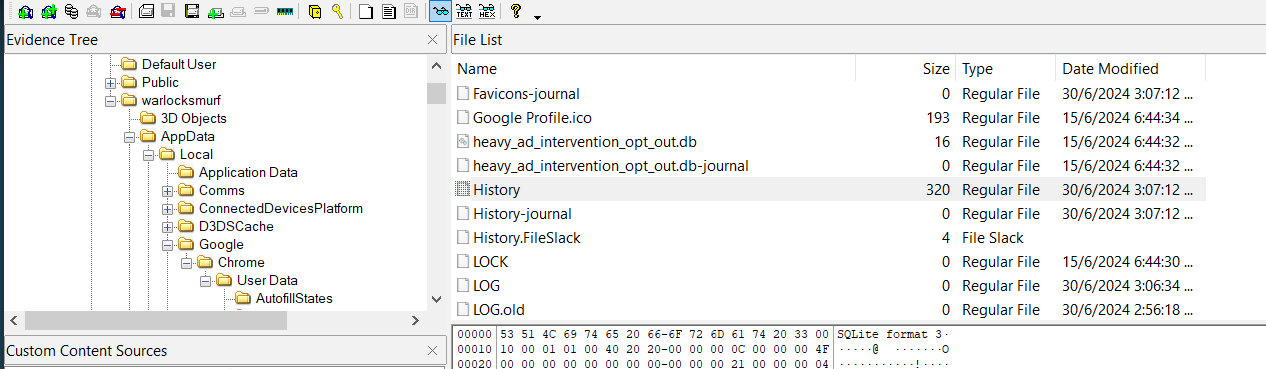
Task: Select the Favicons-journal file
Action: tap(526, 94)
